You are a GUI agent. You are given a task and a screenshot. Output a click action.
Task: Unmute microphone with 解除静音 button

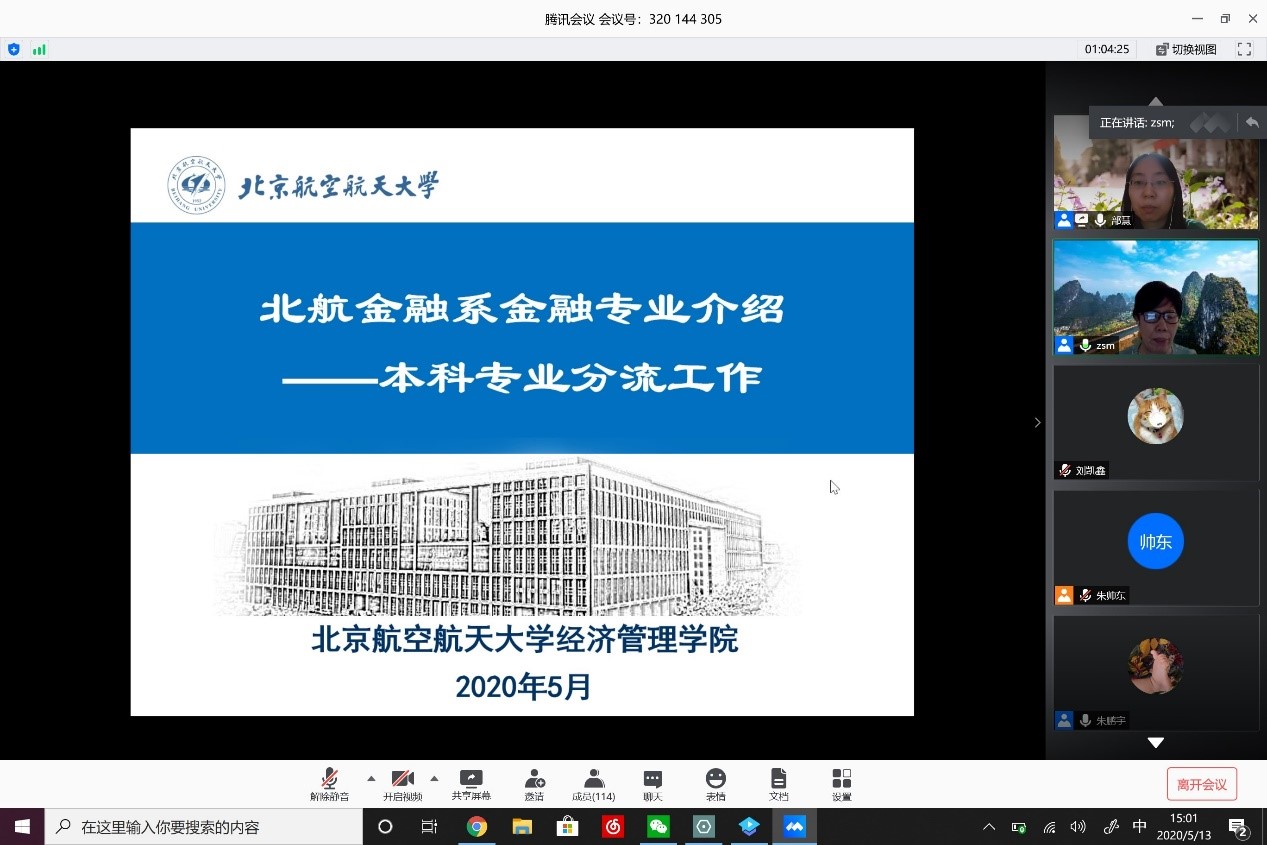tap(329, 784)
